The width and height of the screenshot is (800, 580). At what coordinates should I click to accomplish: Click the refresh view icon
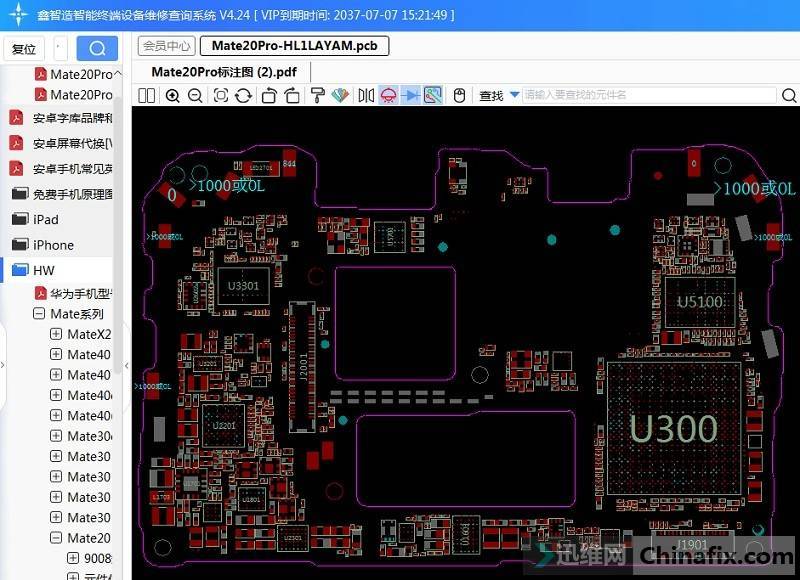coord(243,95)
